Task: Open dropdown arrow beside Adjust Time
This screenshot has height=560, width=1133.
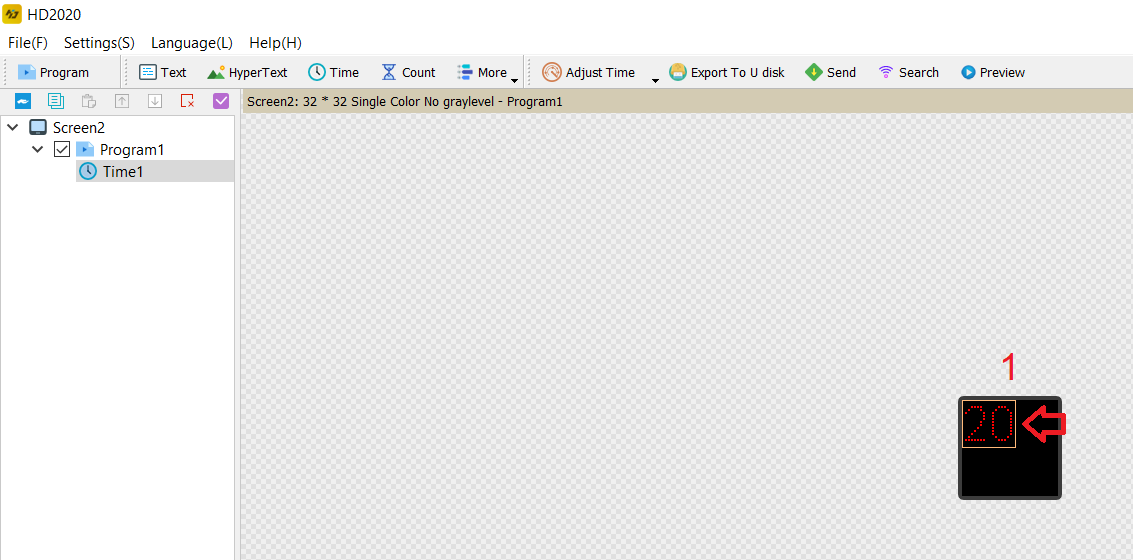Action: point(655,80)
